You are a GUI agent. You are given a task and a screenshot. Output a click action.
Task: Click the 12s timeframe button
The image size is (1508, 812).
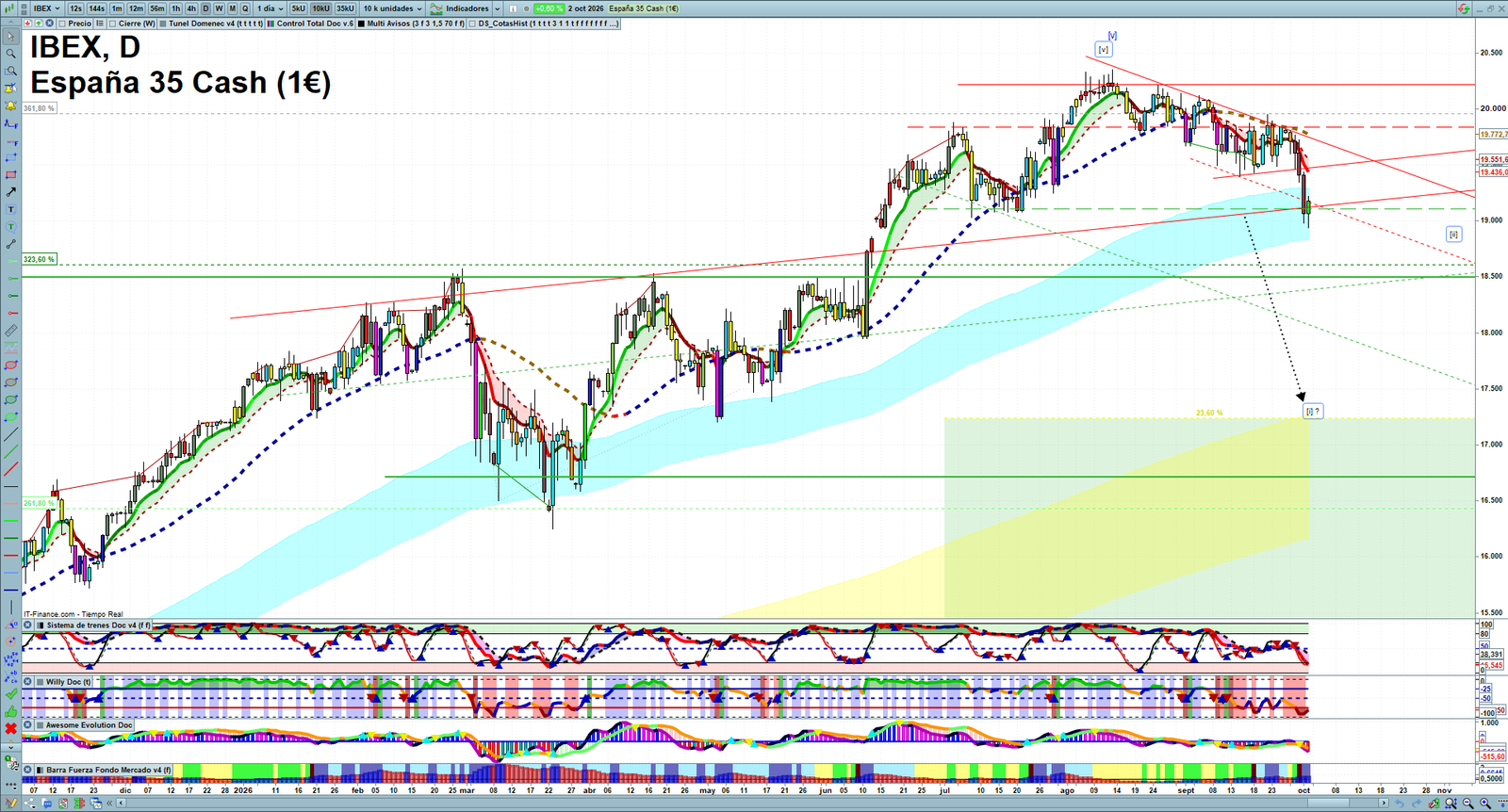click(x=75, y=8)
